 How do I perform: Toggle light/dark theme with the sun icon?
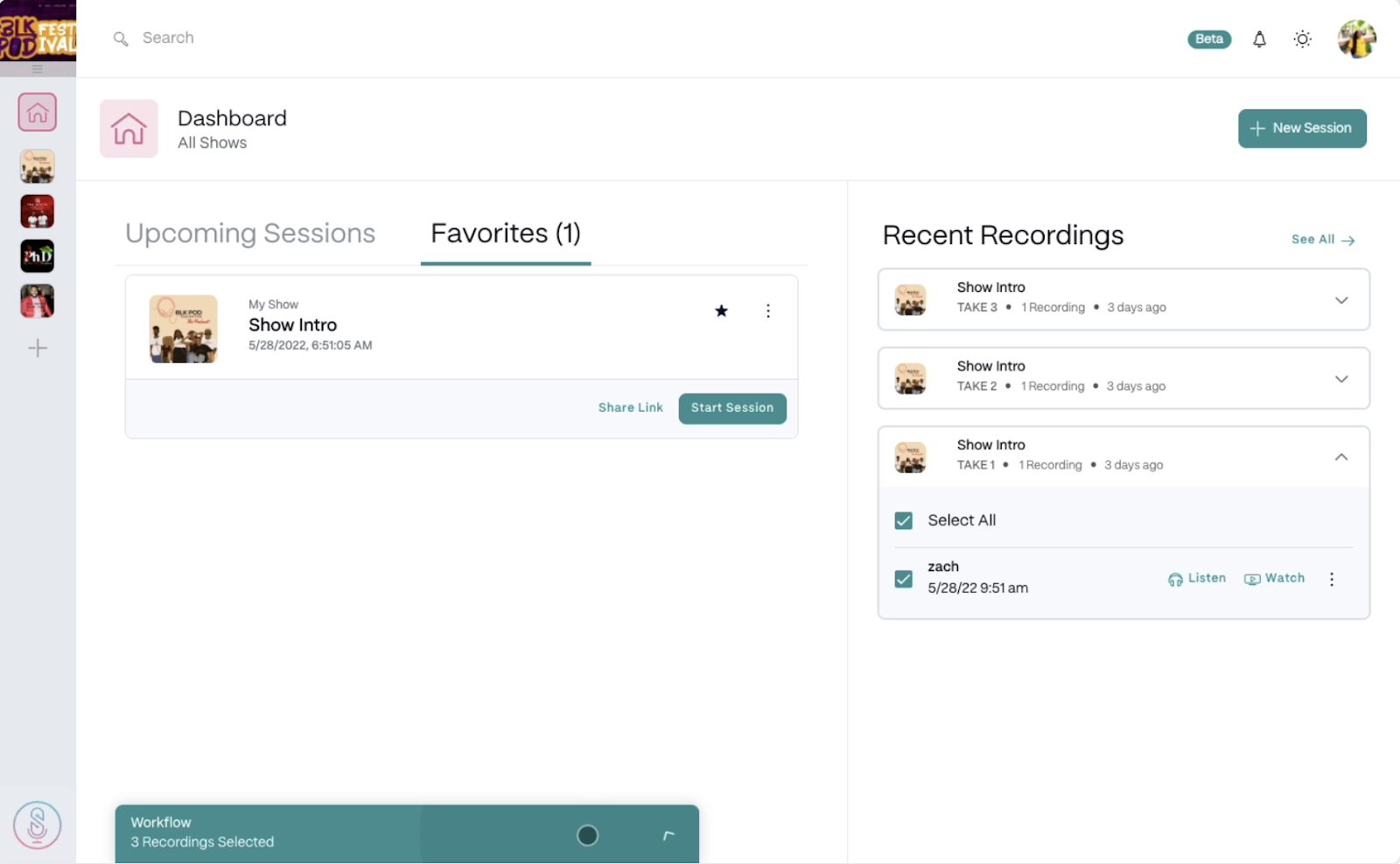click(x=1302, y=39)
